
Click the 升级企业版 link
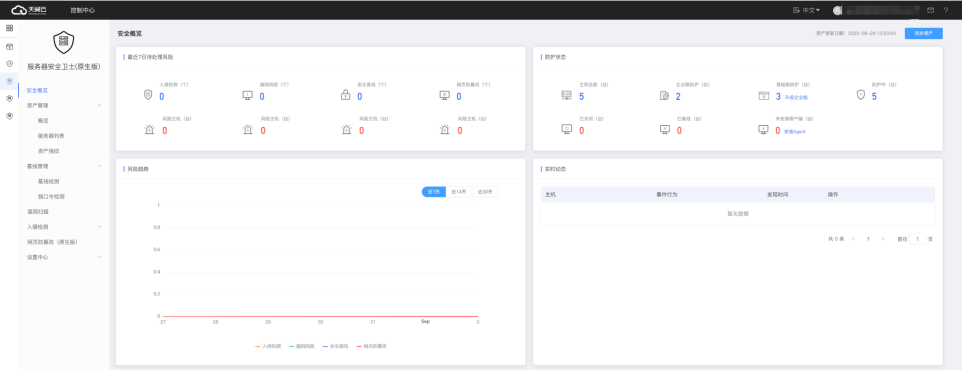[796, 98]
